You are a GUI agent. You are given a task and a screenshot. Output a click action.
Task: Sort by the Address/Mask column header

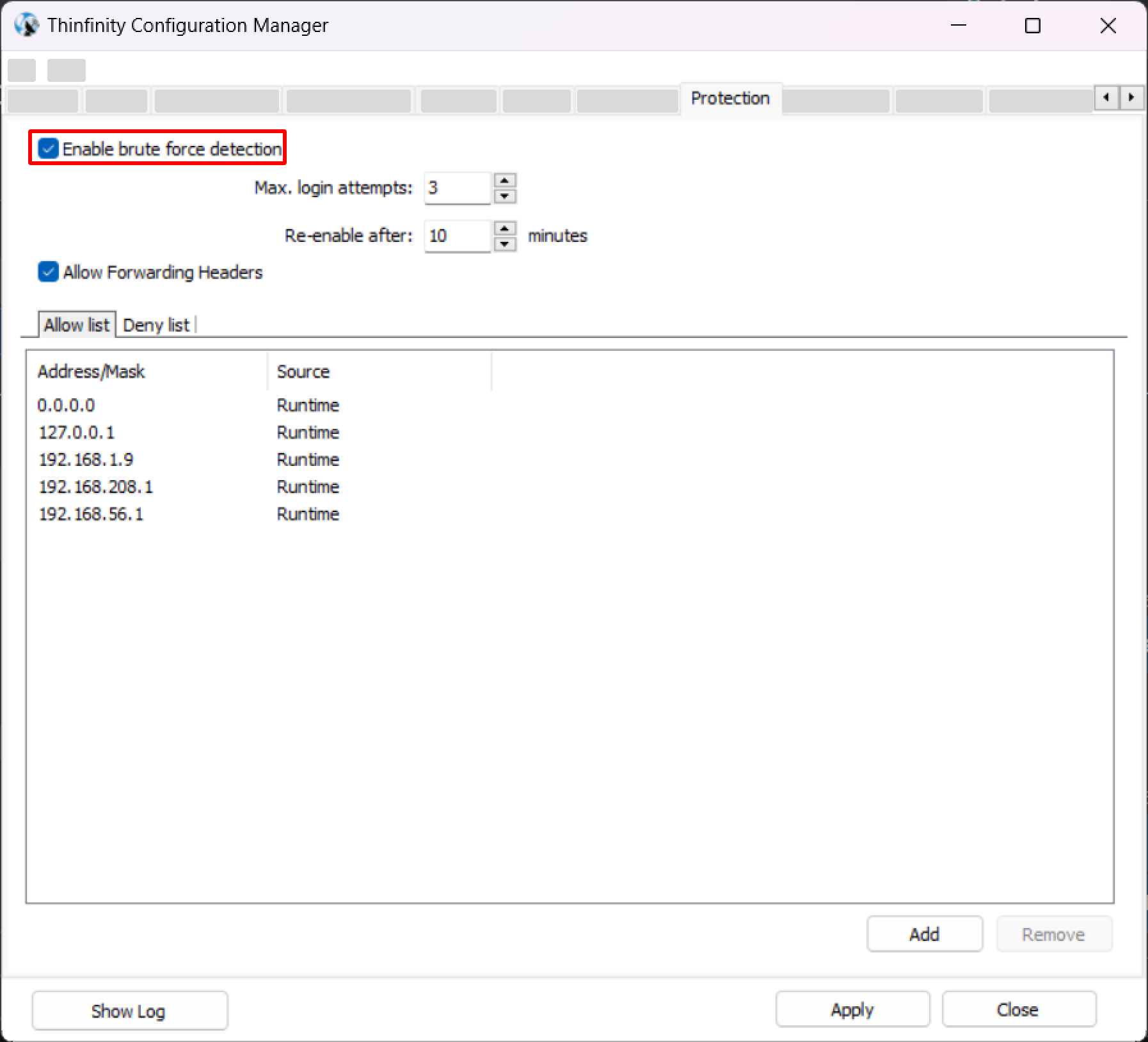coord(147,371)
